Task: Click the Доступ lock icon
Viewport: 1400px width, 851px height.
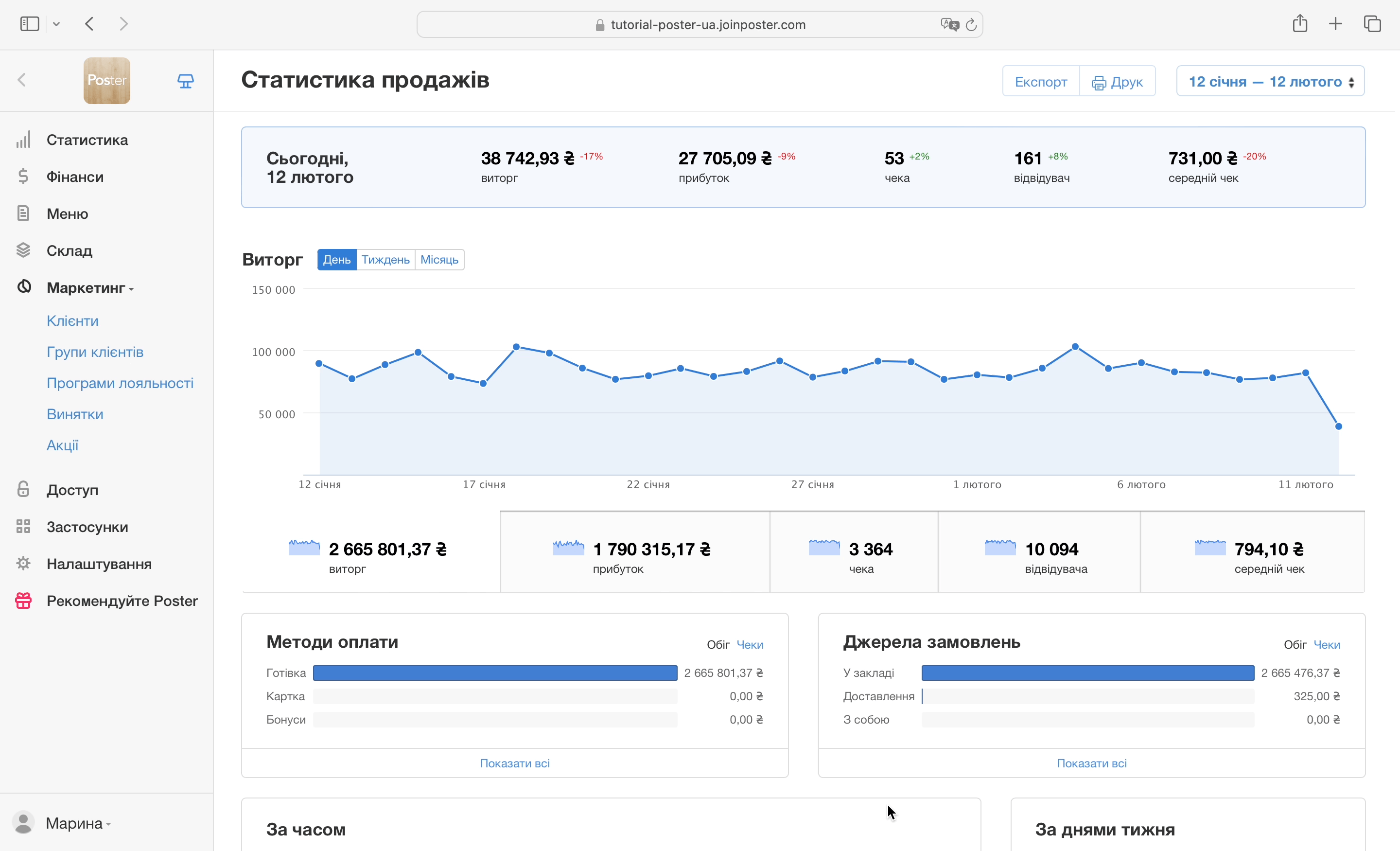Action: click(23, 490)
